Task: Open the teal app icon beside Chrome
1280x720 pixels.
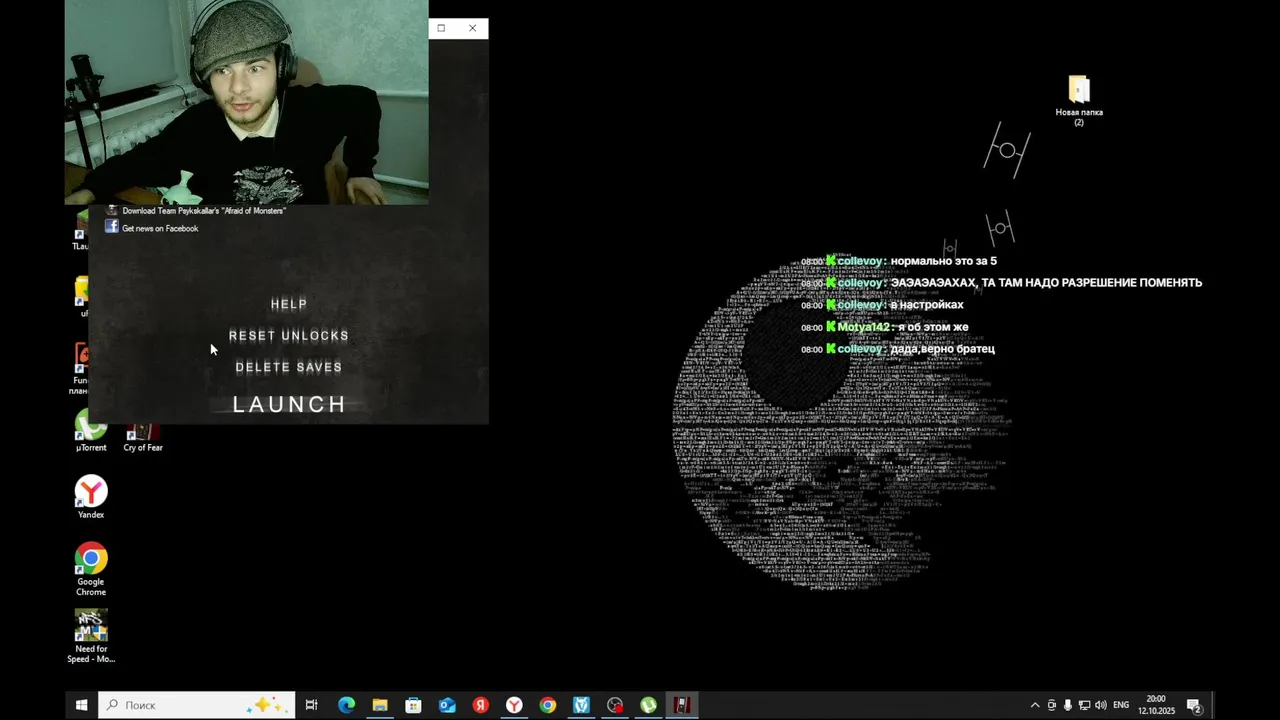Action: 581,705
